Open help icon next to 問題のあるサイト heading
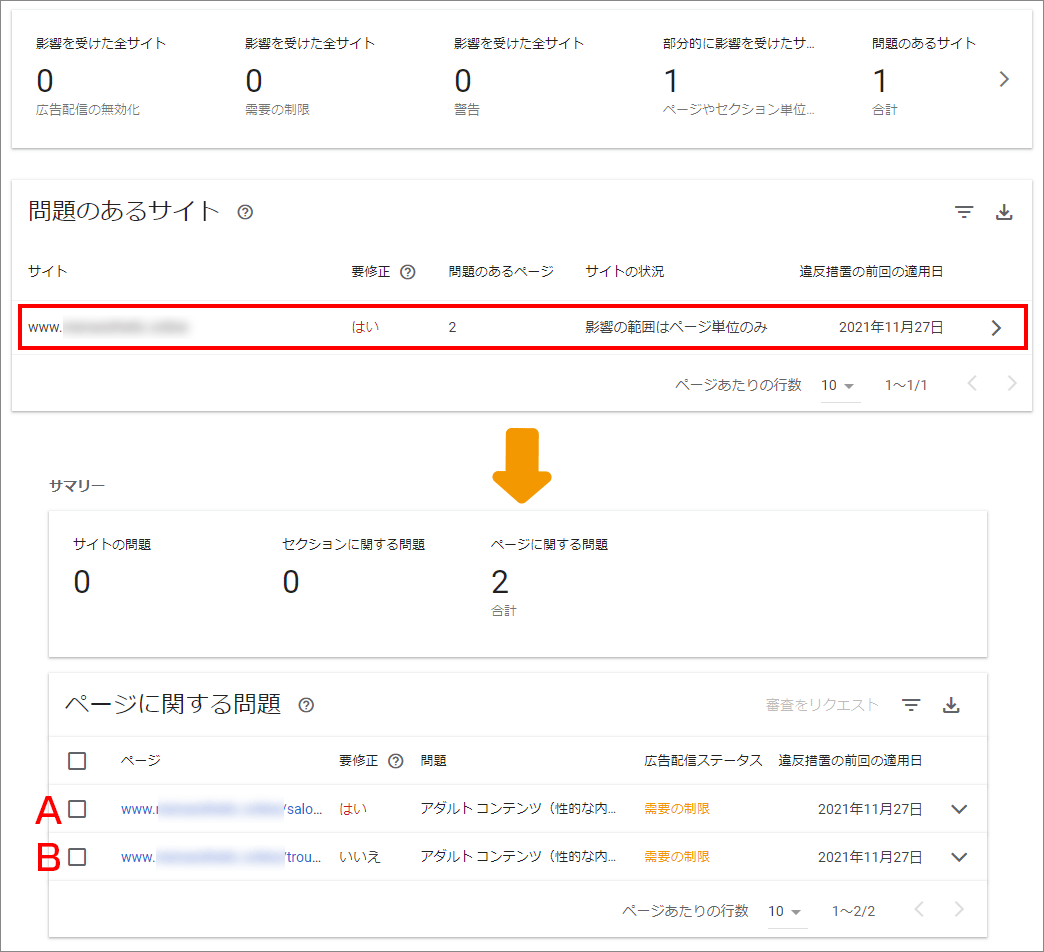Image resolution: width=1044 pixels, height=952 pixels. pos(245,212)
